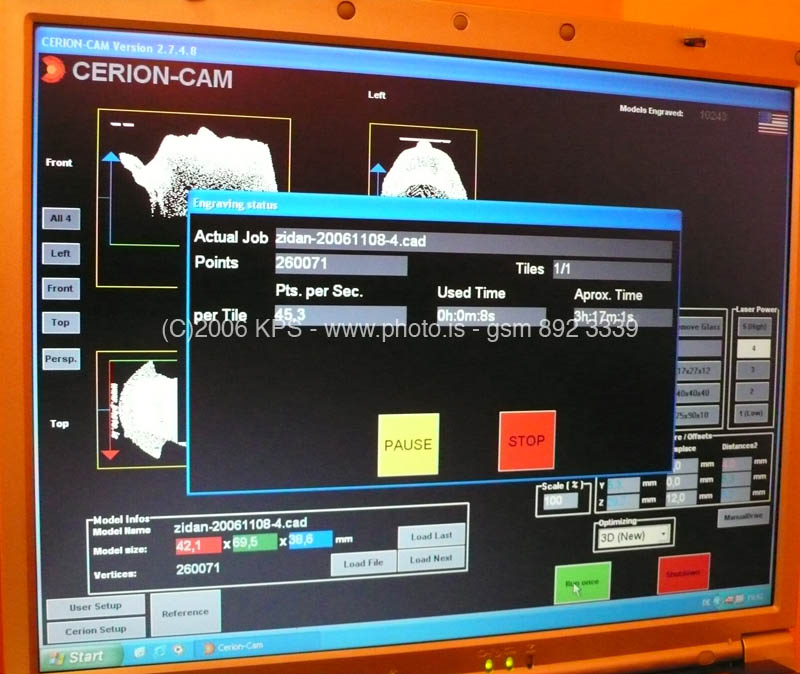Pause the engraving job
Screen dimensions: 800x674
pyautogui.click(x=408, y=444)
